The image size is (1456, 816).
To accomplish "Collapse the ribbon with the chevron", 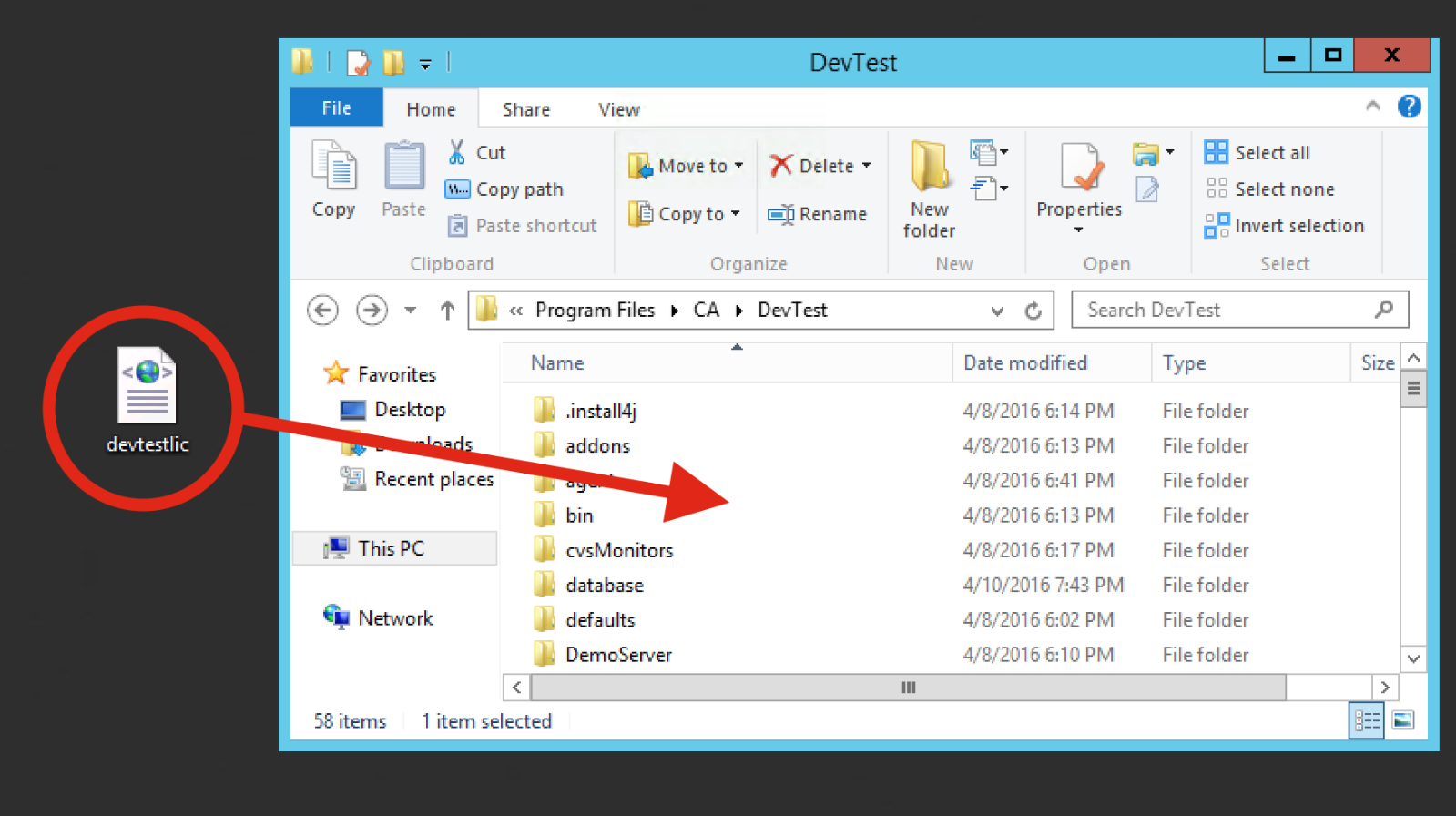I will point(1372,107).
